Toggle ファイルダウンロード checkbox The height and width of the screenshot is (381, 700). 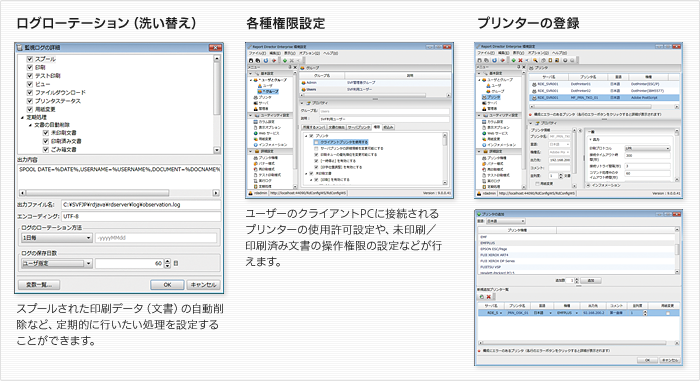30,92
